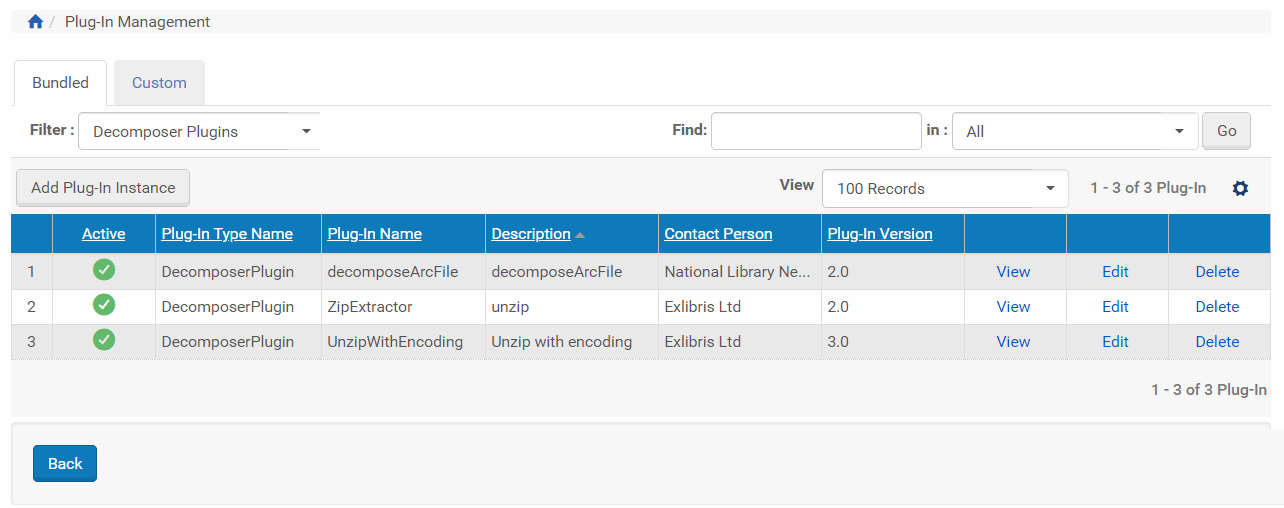Click the Back button
The width and height of the screenshot is (1284, 508).
pyautogui.click(x=65, y=463)
